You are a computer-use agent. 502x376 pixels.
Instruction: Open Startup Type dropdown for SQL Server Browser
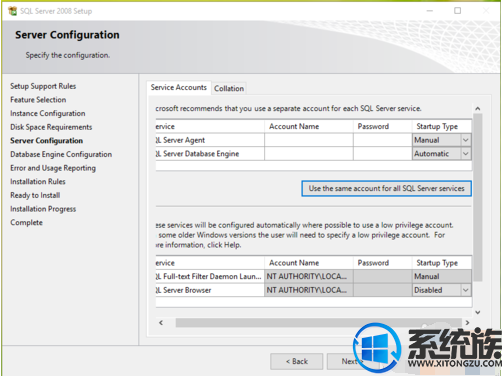(x=466, y=290)
